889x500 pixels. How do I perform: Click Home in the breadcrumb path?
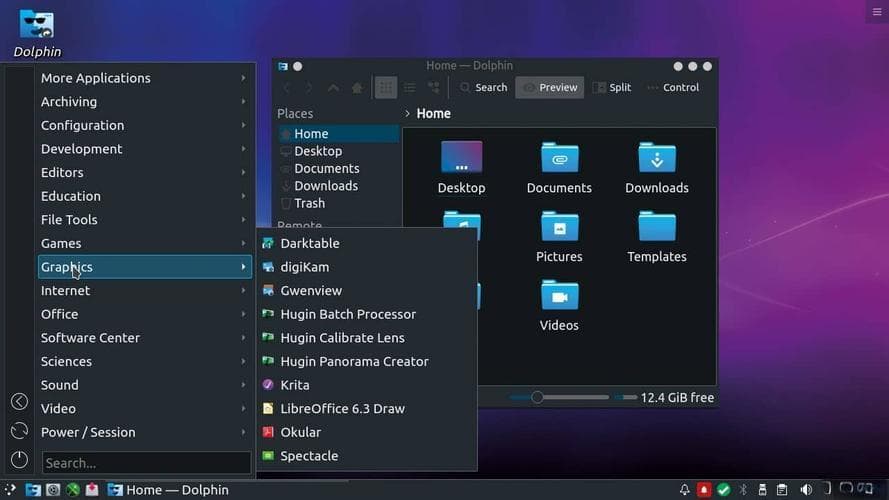coord(434,113)
